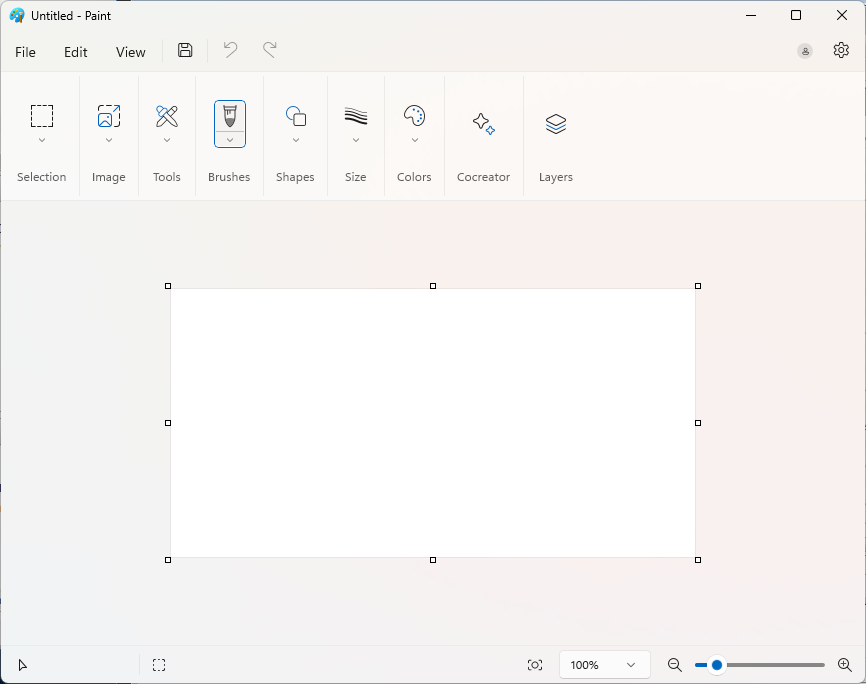The image size is (866, 684).
Task: Minimize the Paint window
Action: tap(751, 15)
